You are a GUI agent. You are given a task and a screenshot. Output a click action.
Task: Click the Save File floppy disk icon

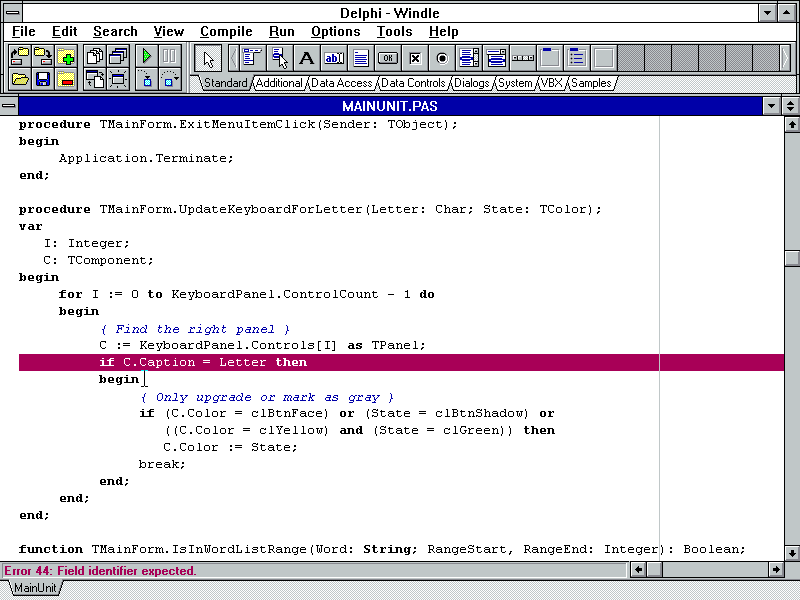tap(43, 80)
